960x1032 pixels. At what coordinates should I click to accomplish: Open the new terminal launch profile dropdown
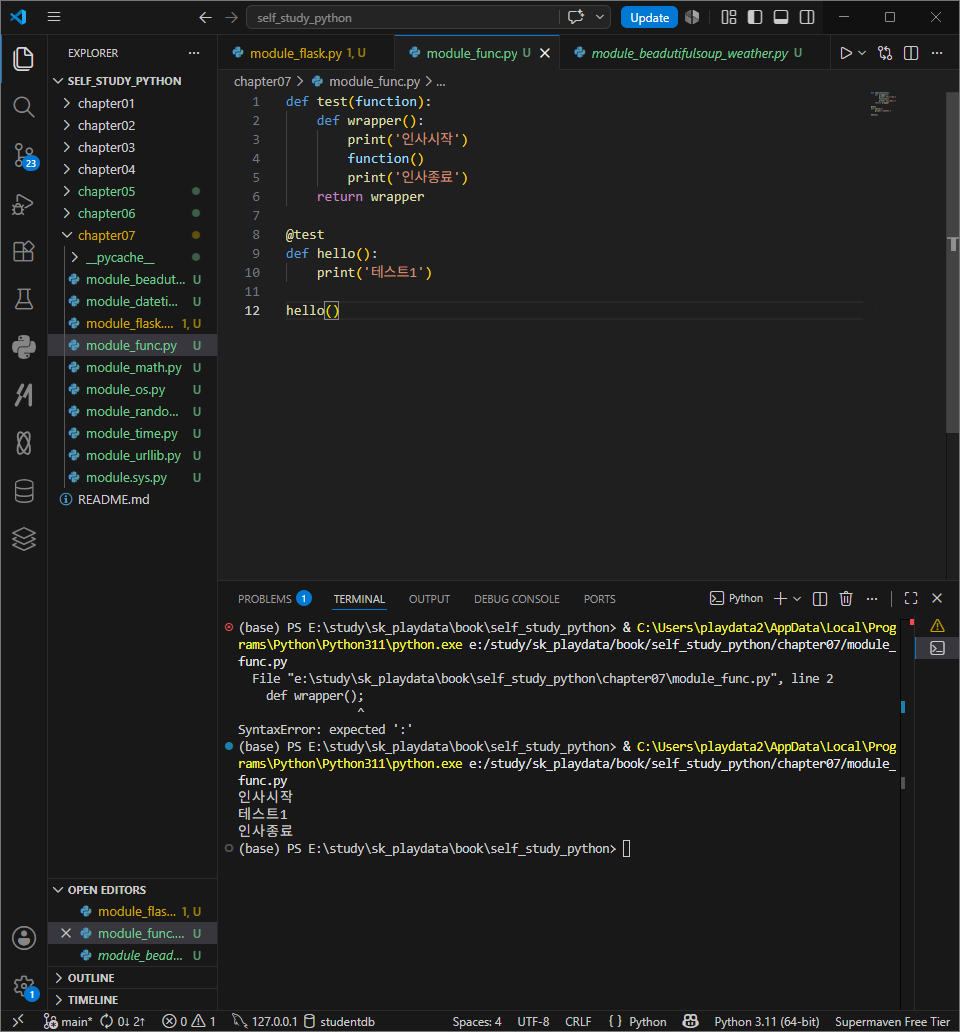[x=797, y=598]
